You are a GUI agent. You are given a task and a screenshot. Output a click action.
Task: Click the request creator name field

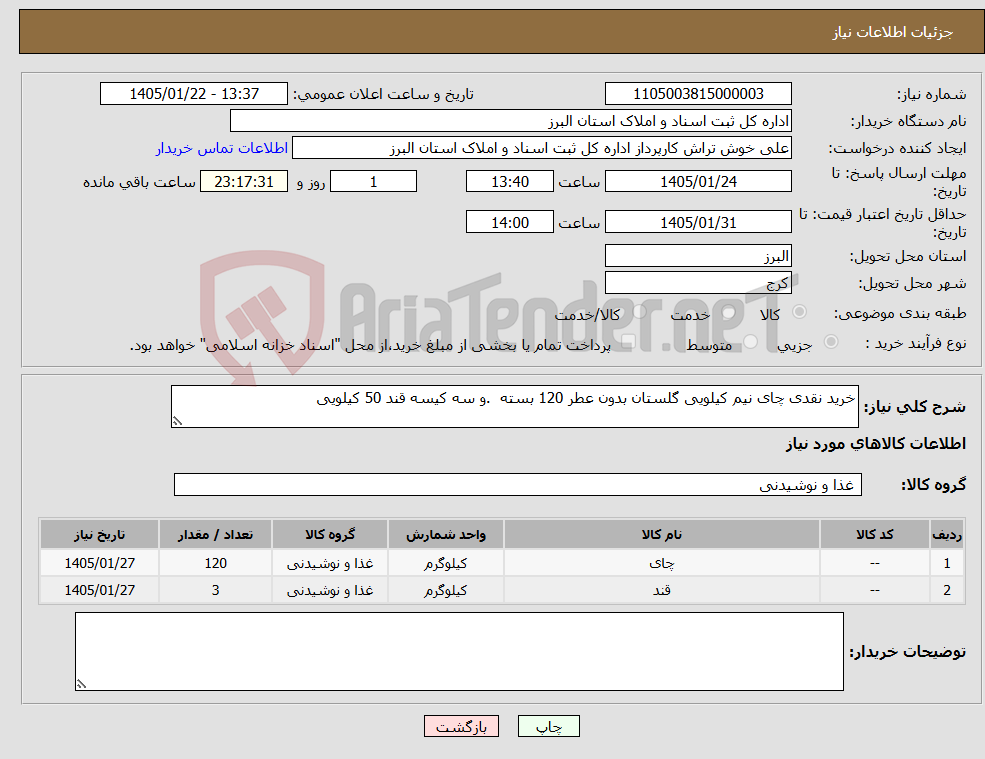(x=541, y=148)
